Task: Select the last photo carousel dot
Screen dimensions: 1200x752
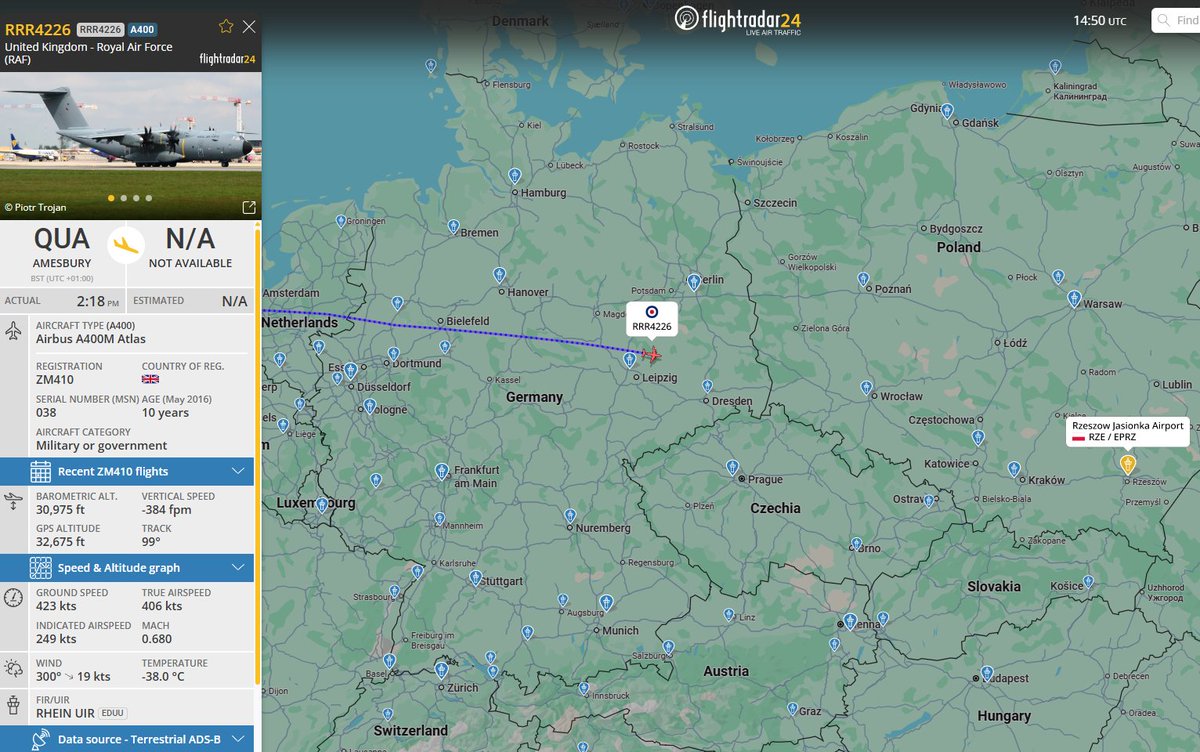Action: 149,198
